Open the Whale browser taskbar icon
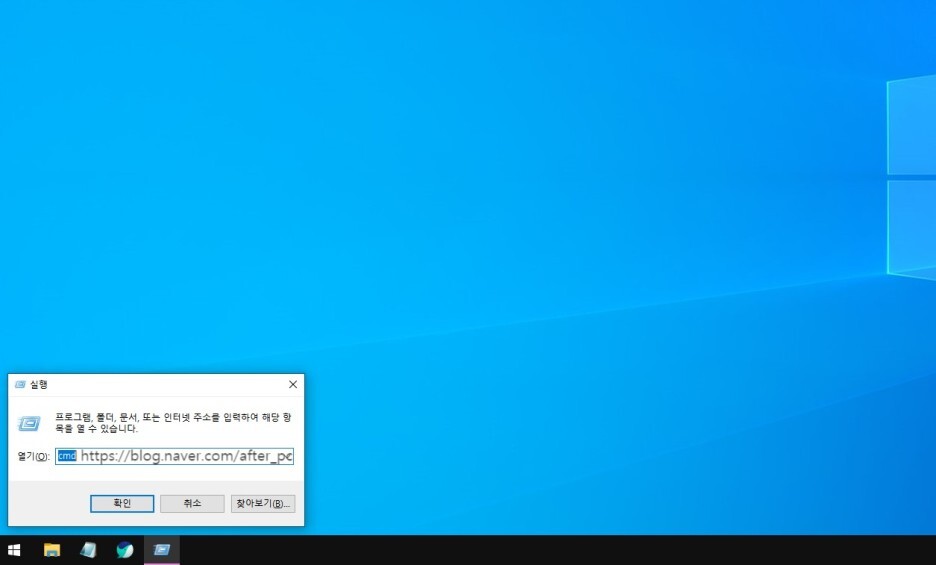The height and width of the screenshot is (565, 936). coord(125,550)
